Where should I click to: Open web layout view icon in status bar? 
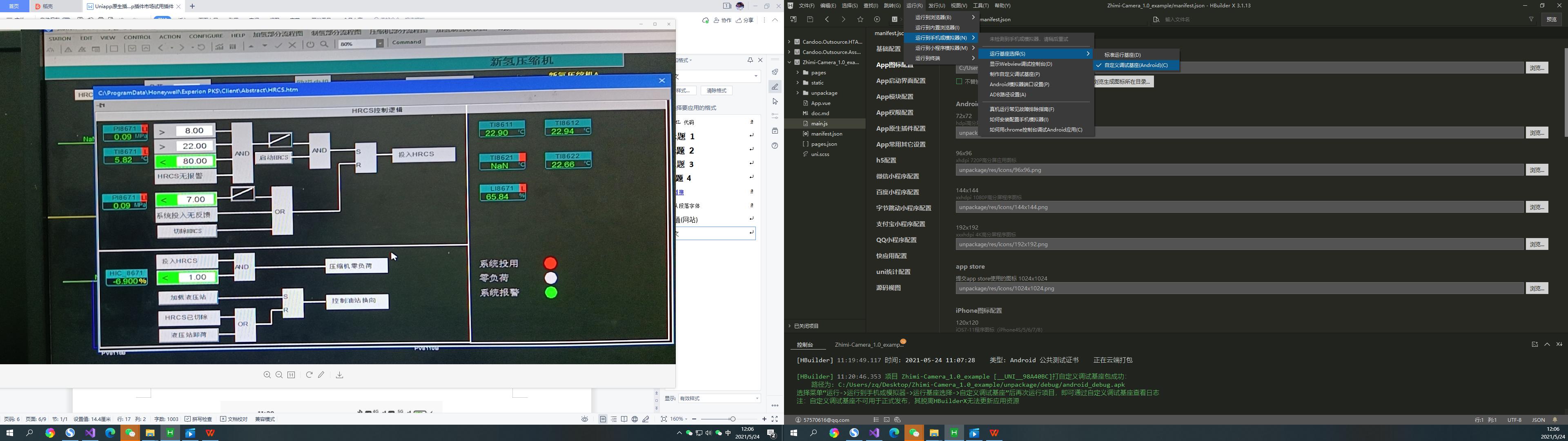point(635,419)
